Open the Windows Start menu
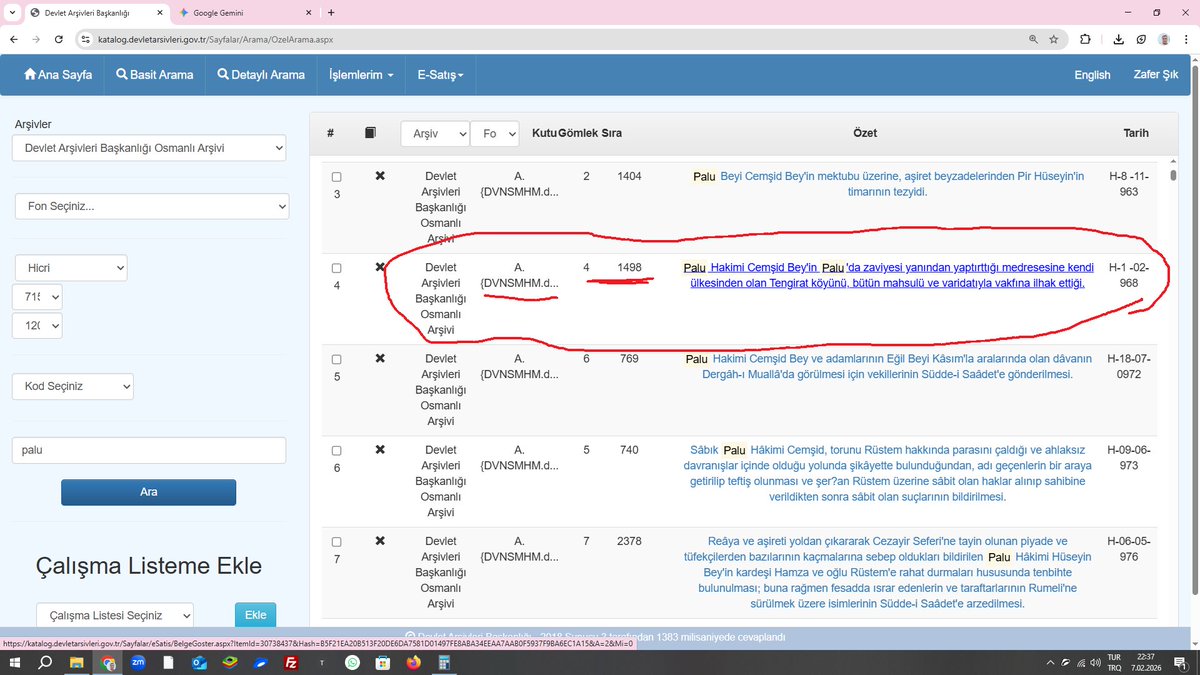This screenshot has height=675, width=1200. pyautogui.click(x=17, y=662)
